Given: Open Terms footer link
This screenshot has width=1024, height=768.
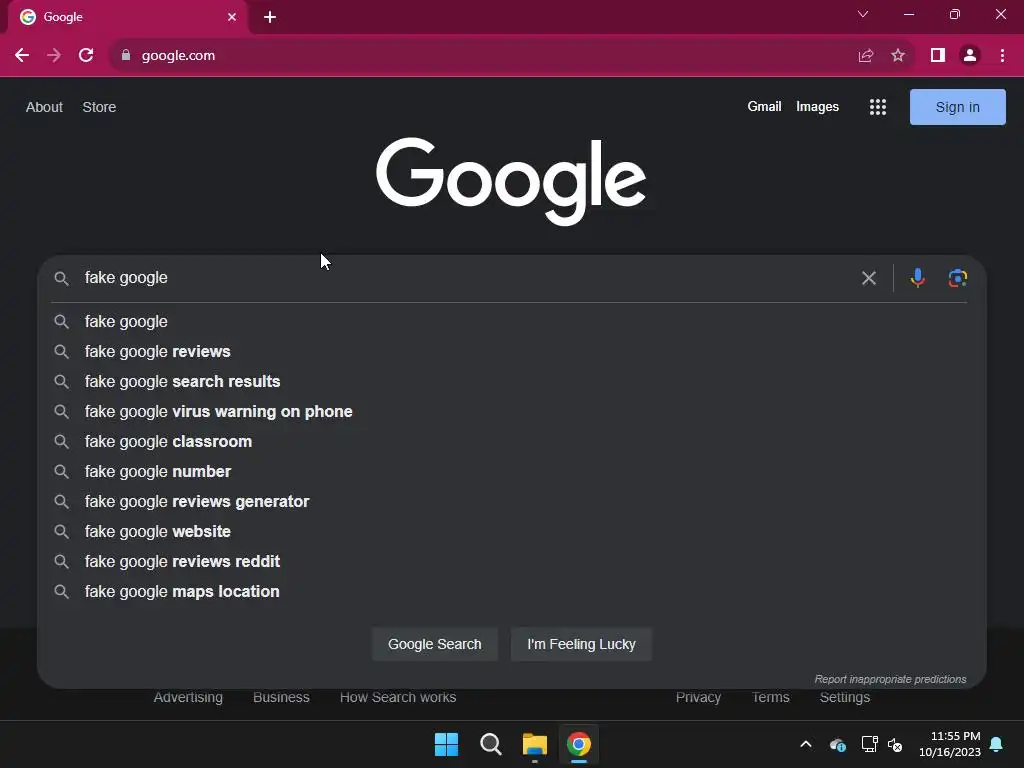Looking at the screenshot, I should (771, 697).
